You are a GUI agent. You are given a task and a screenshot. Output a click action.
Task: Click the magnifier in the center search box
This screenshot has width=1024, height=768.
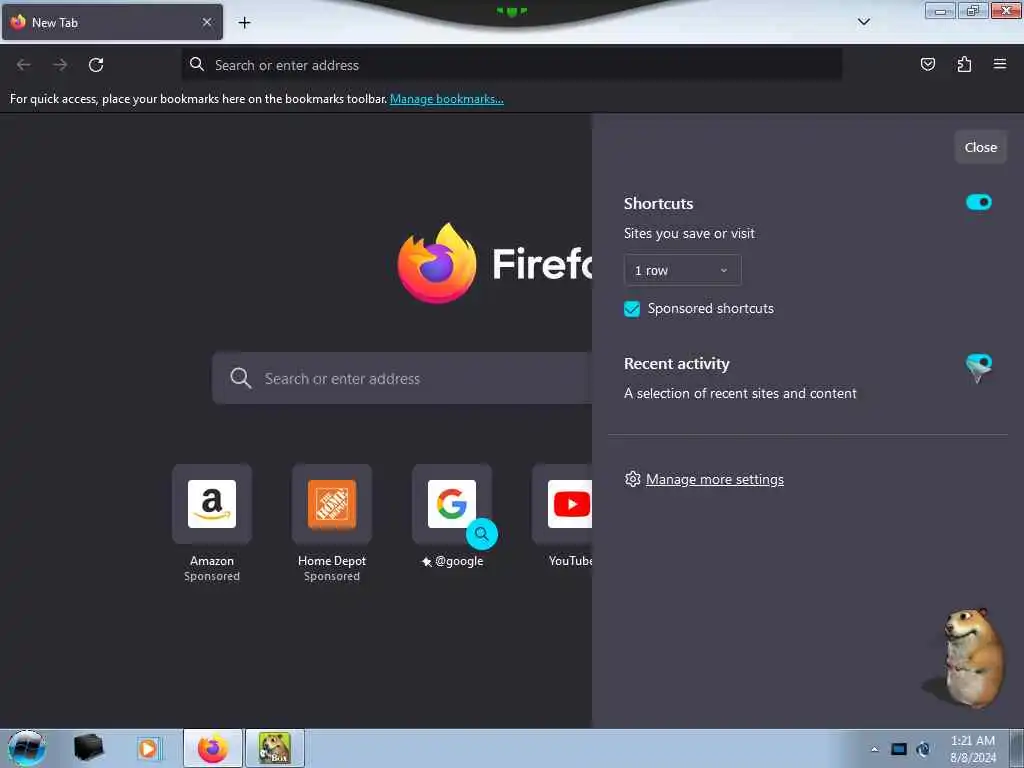[240, 378]
